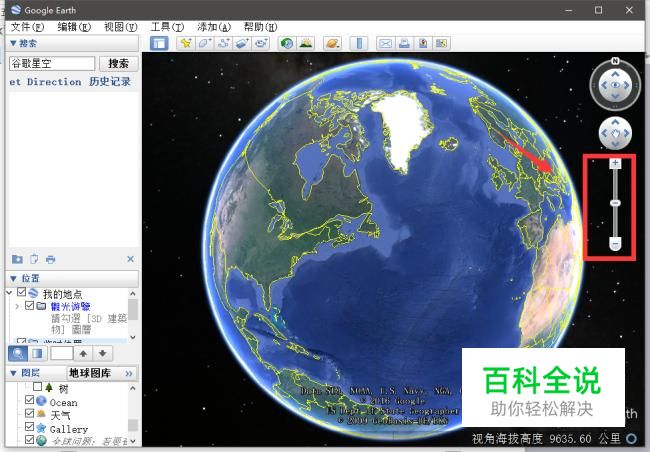This screenshot has width=650, height=452.
Task: Open the 文件(F) menu
Action: (27, 27)
